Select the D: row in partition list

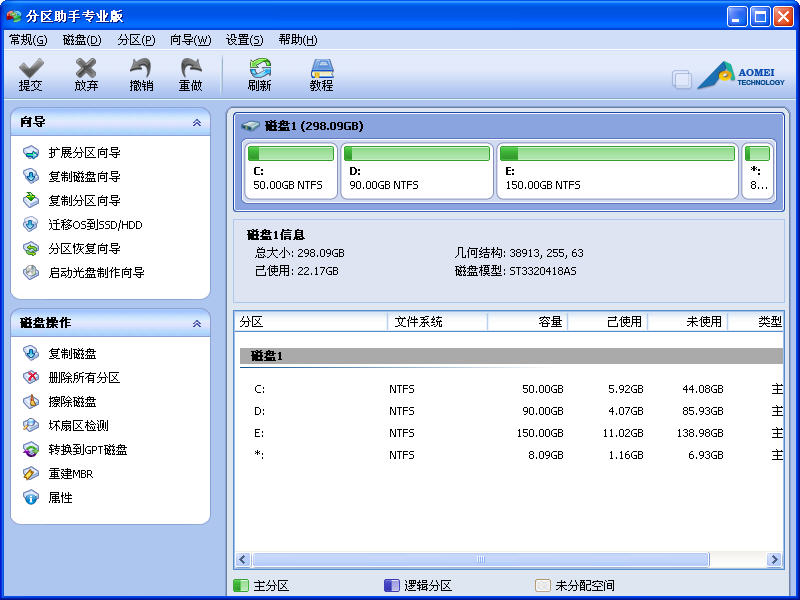(510, 411)
